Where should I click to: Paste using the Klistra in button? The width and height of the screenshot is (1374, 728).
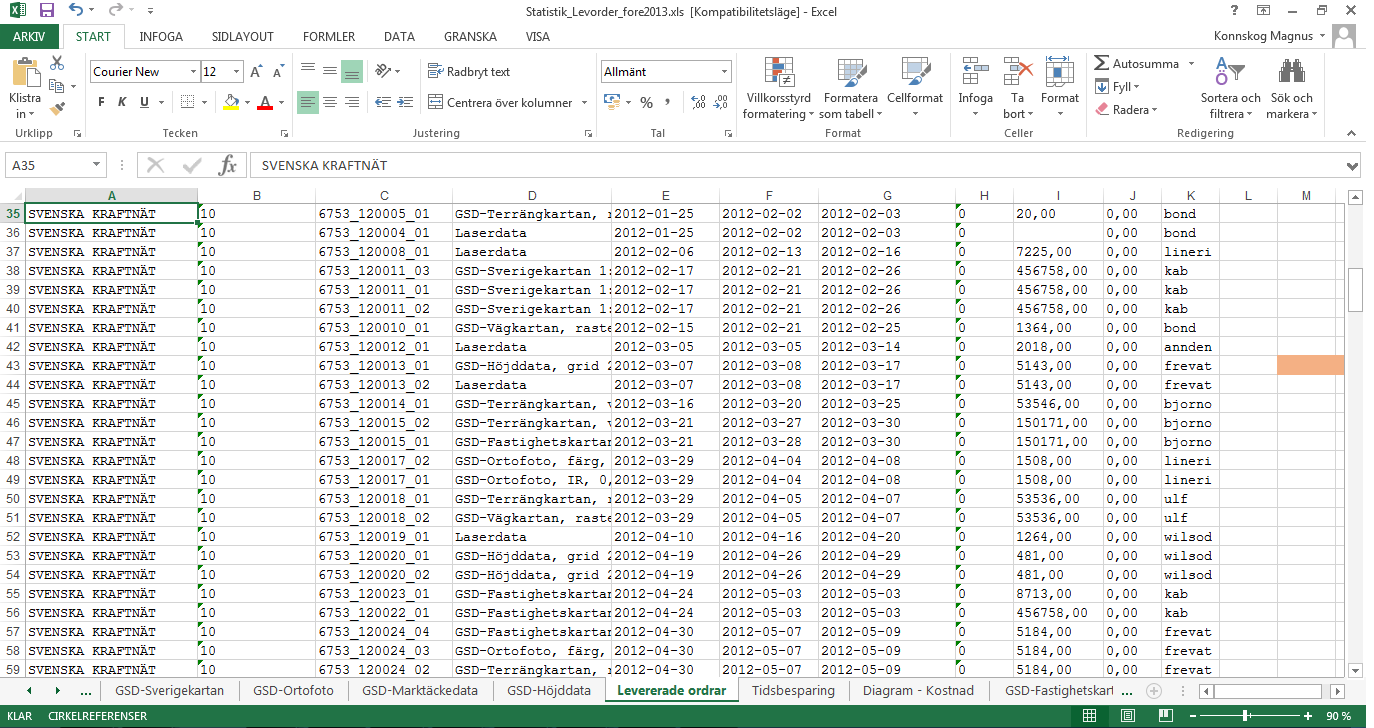25,88
